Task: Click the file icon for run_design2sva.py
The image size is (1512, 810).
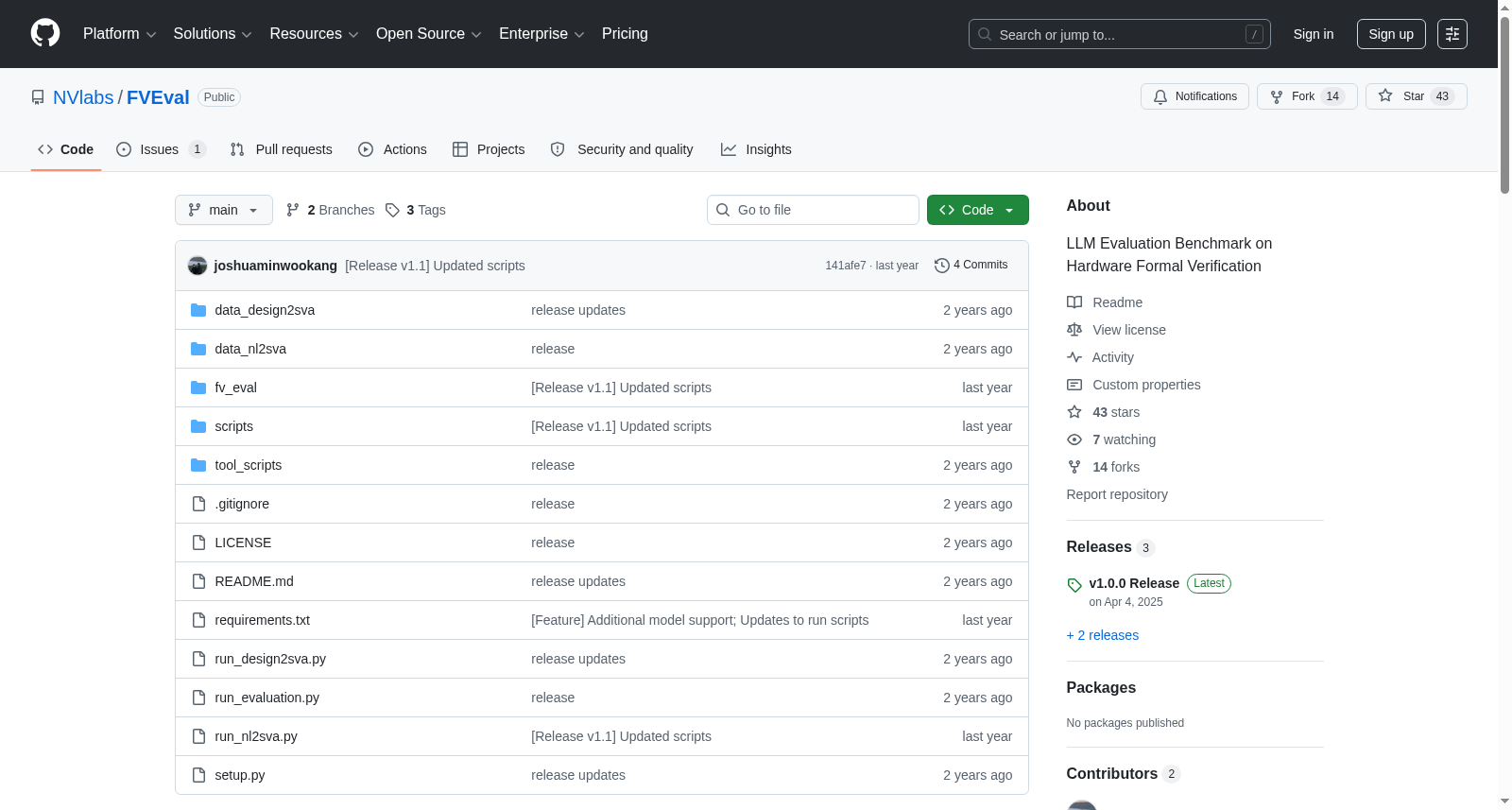Action: point(198,659)
